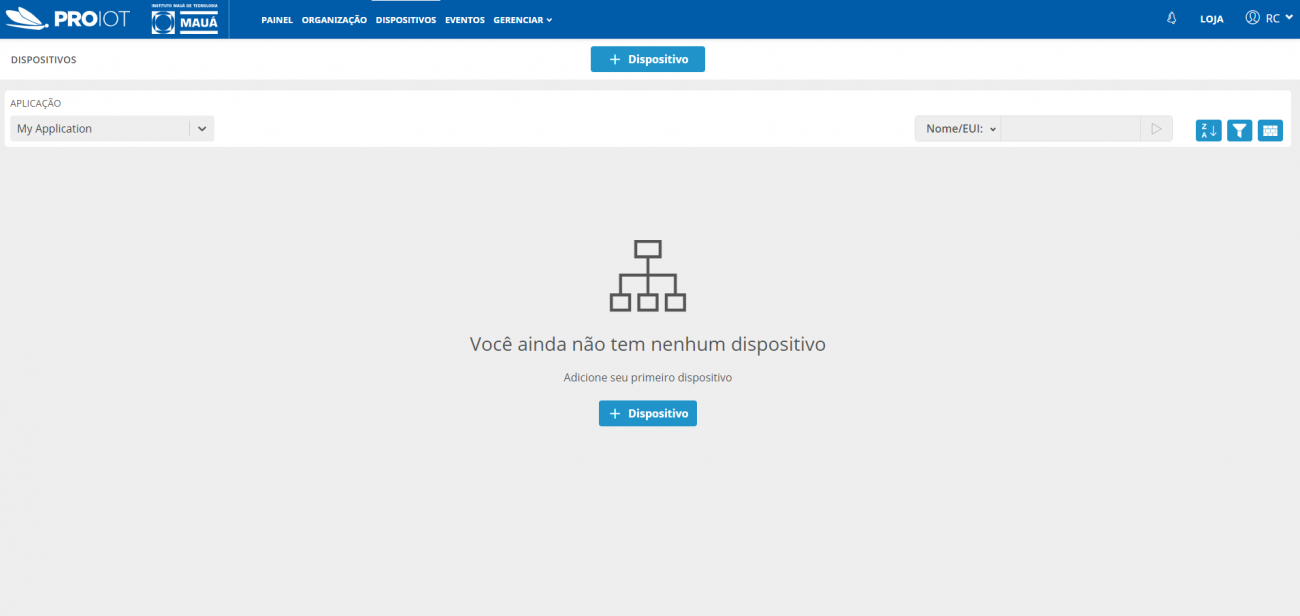Click the top Dispositivo add button
The width and height of the screenshot is (1300, 616).
coord(647,60)
